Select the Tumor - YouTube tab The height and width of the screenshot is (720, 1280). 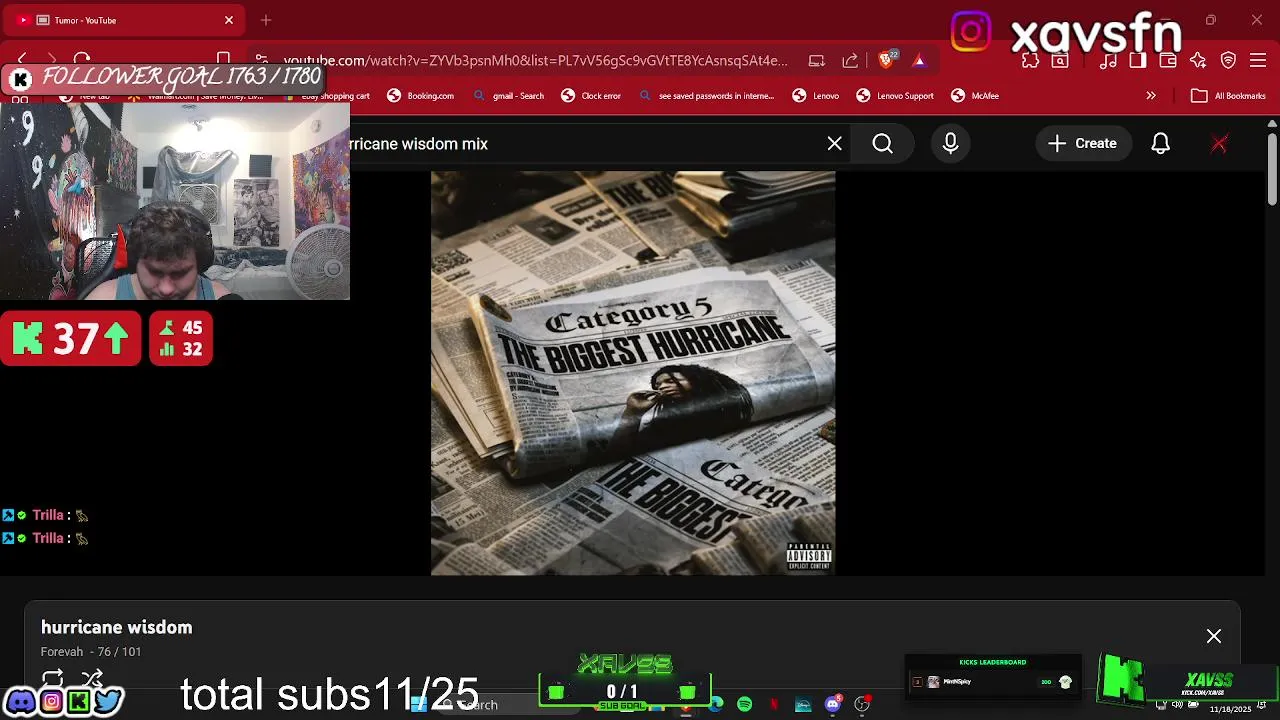point(126,20)
